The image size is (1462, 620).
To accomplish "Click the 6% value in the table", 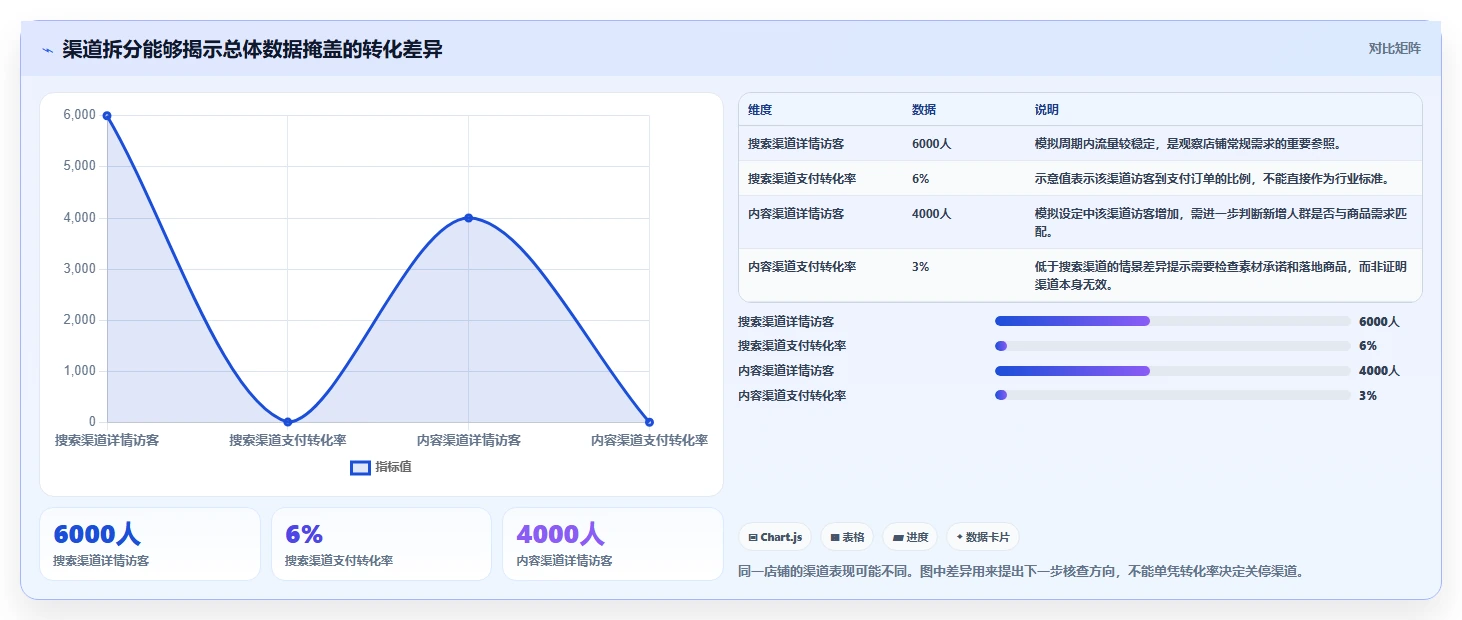I will tap(920, 179).
